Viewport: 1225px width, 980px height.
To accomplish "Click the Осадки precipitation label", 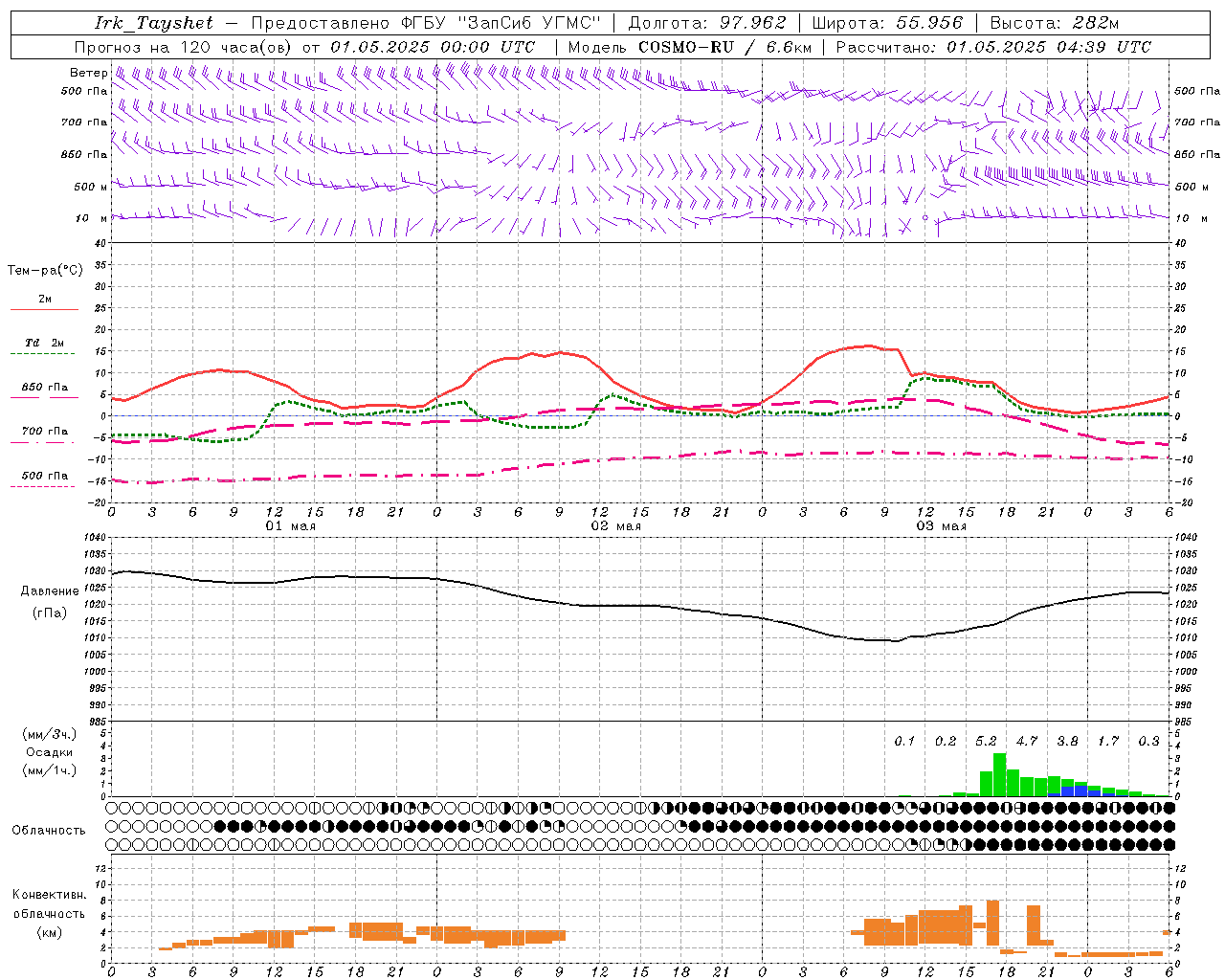I will (x=50, y=752).
